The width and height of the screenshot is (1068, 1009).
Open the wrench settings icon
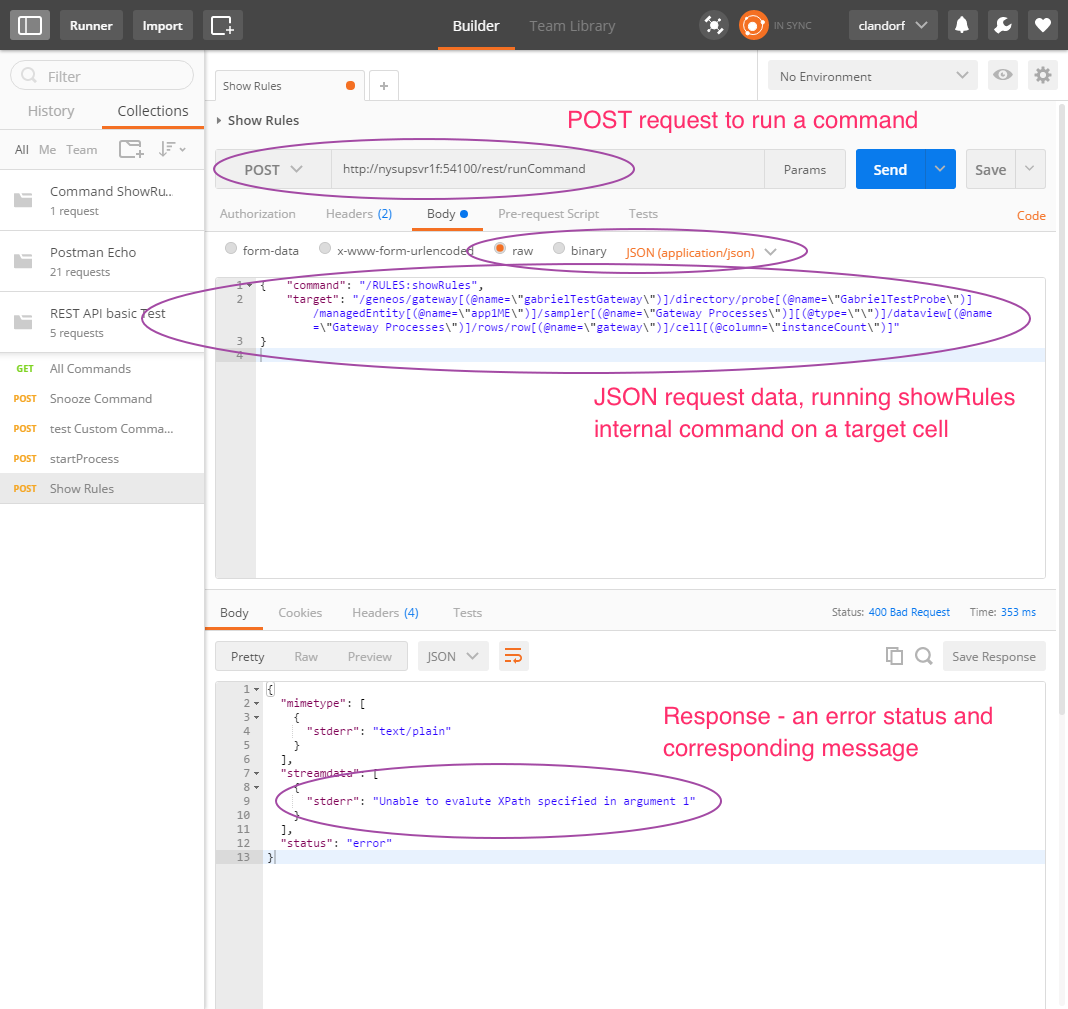[1003, 25]
